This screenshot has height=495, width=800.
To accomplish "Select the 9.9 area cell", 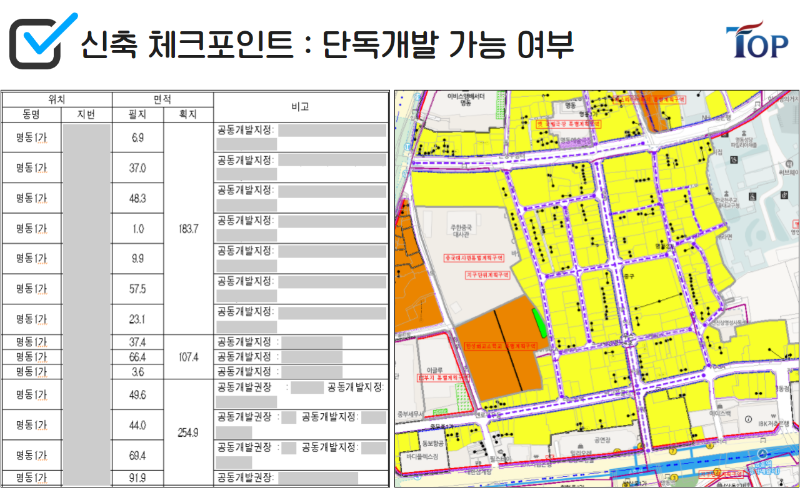I will (x=137, y=259).
